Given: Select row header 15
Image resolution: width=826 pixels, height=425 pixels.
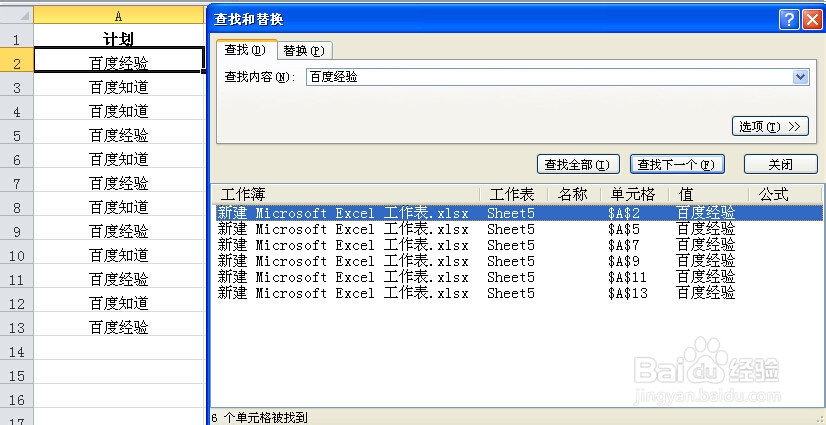Looking at the screenshot, I should click(16, 373).
